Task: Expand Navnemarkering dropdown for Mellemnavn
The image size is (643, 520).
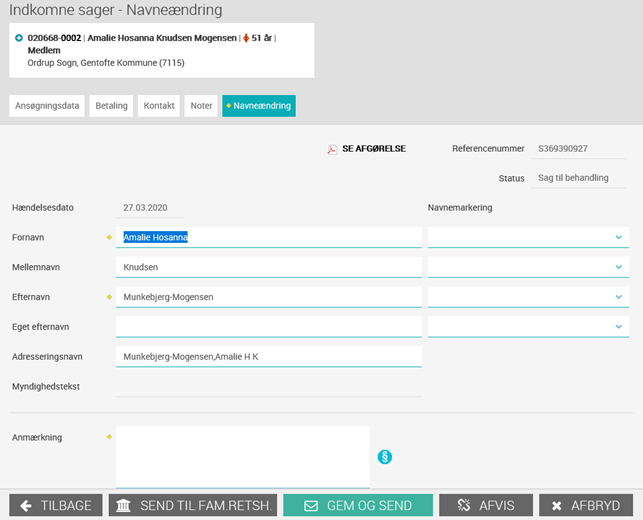Action: 528,267
